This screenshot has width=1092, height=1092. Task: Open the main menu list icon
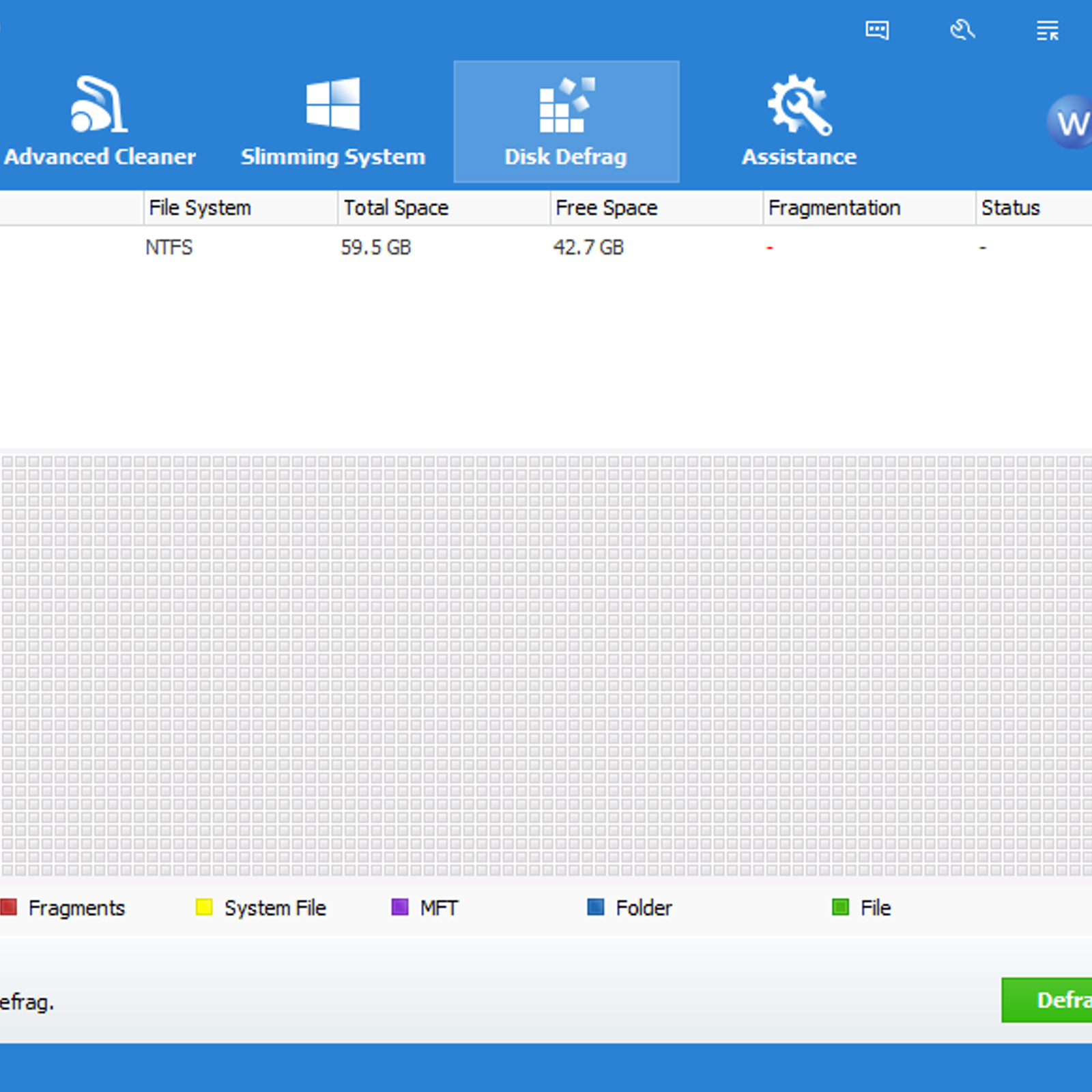coord(1048,30)
